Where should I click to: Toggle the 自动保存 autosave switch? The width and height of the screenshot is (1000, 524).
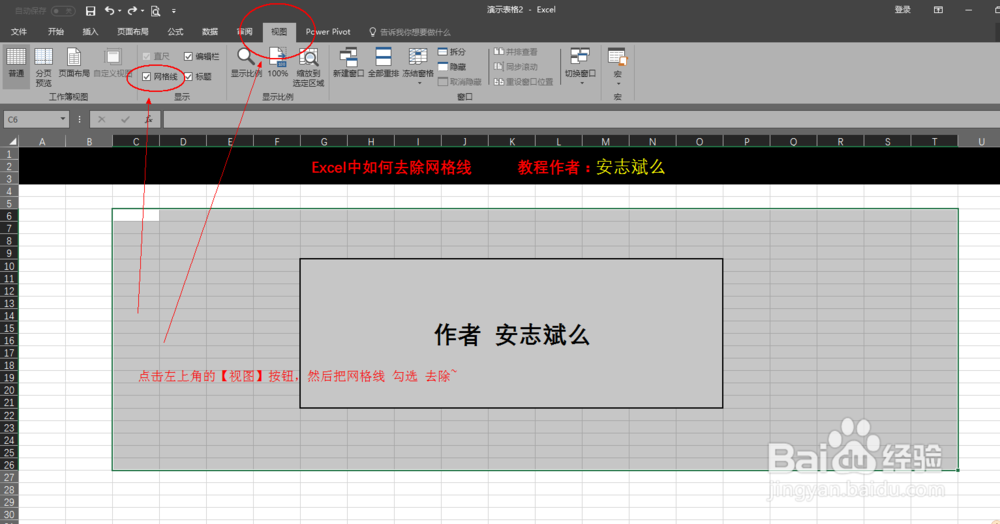click(x=62, y=11)
